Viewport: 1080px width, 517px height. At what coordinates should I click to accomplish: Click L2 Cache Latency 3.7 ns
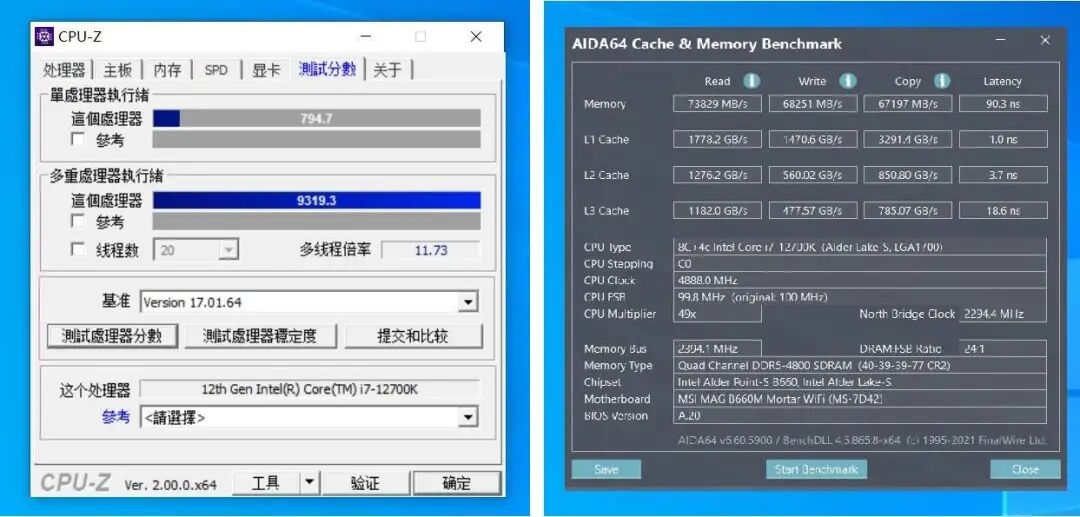pos(1003,175)
